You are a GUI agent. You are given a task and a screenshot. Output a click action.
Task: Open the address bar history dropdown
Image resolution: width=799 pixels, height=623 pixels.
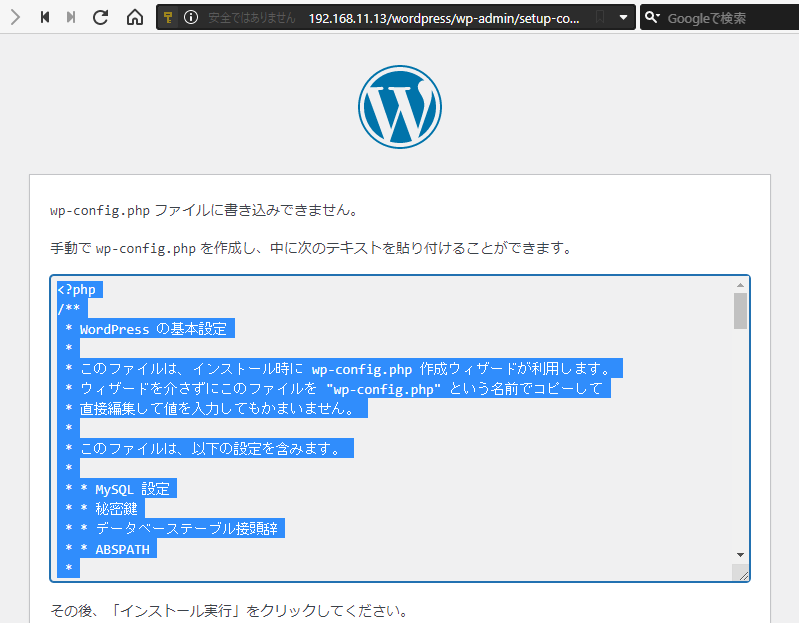tap(624, 18)
